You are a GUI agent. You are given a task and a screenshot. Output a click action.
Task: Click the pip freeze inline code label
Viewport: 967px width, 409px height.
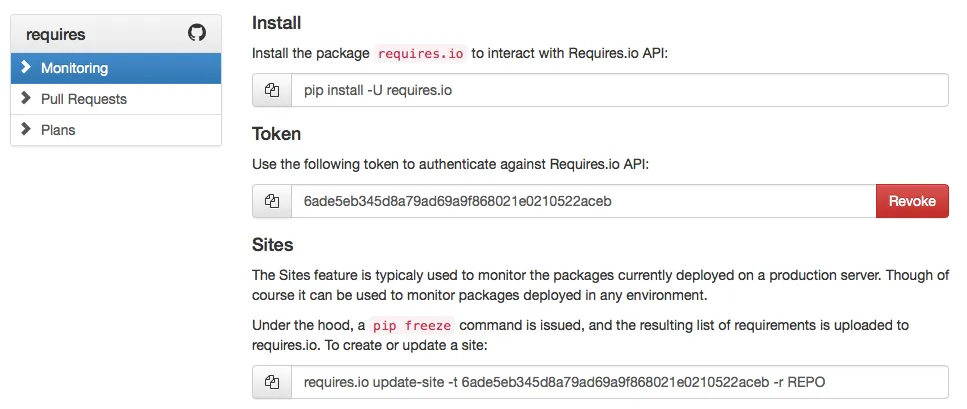click(x=411, y=325)
